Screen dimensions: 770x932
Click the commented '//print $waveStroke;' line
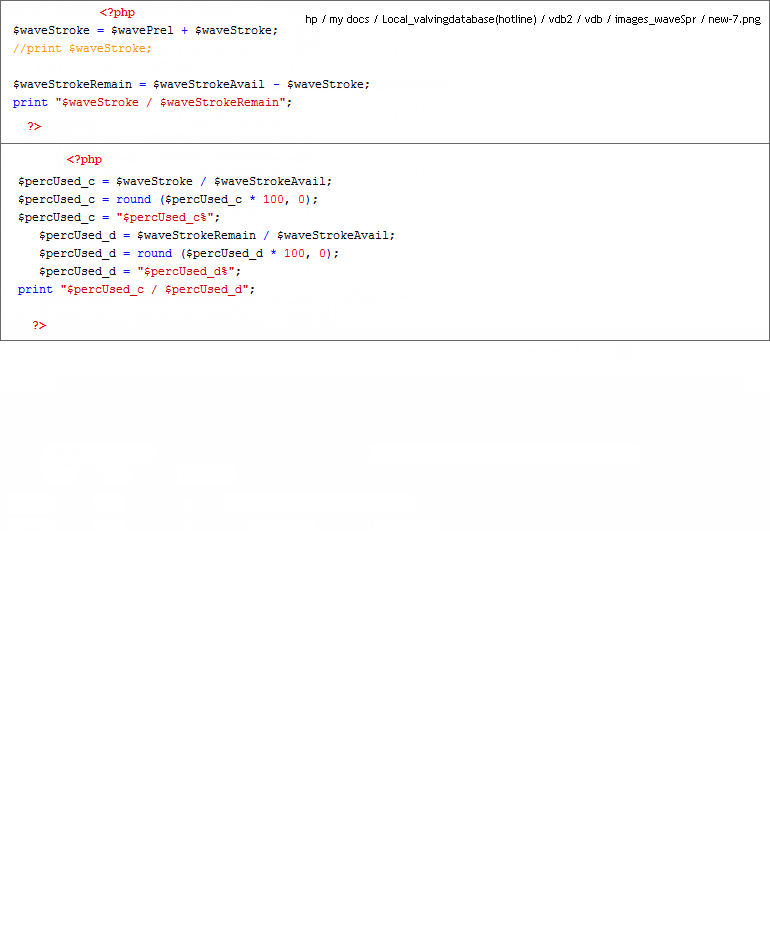click(82, 48)
